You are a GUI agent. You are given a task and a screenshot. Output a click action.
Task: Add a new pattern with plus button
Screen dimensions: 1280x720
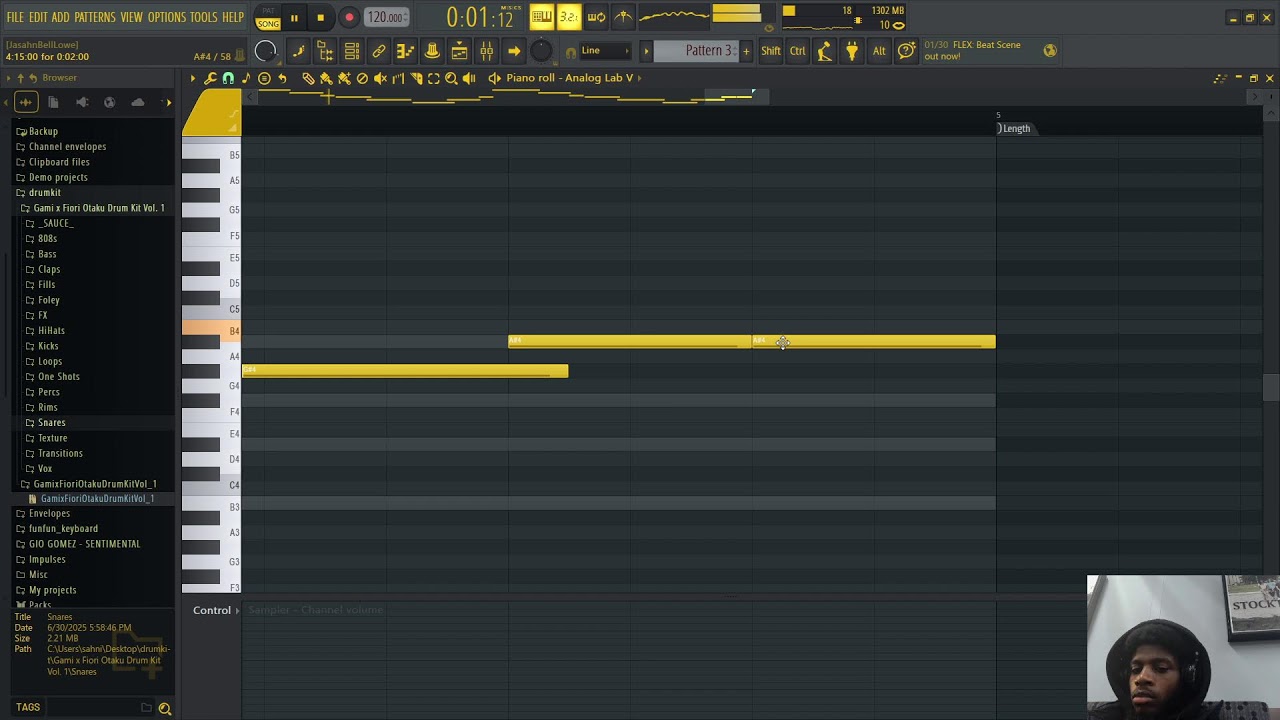coord(745,51)
